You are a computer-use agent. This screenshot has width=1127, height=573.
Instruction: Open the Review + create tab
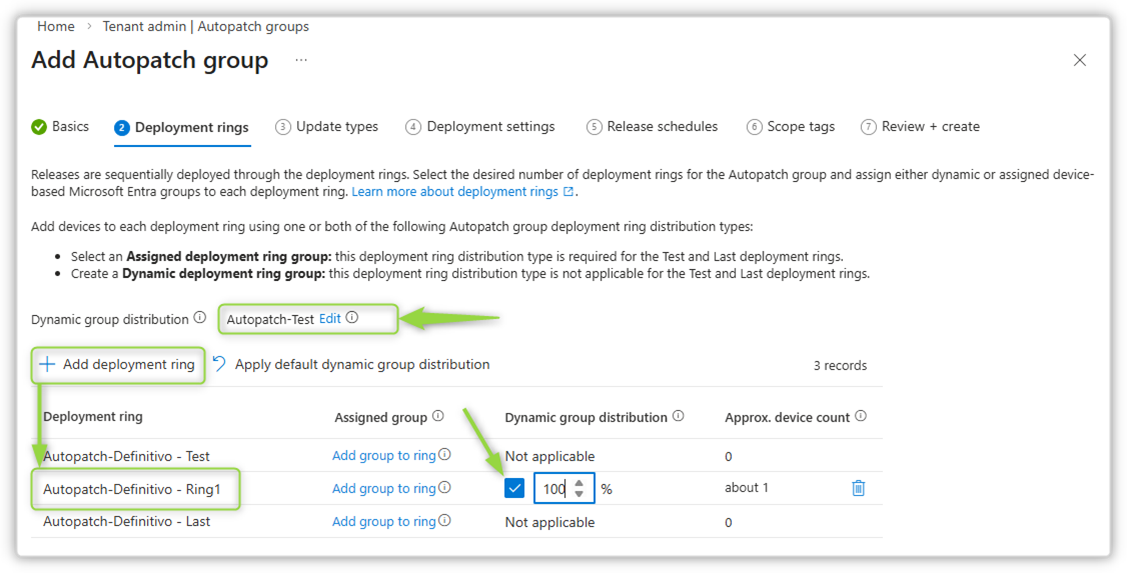point(920,127)
